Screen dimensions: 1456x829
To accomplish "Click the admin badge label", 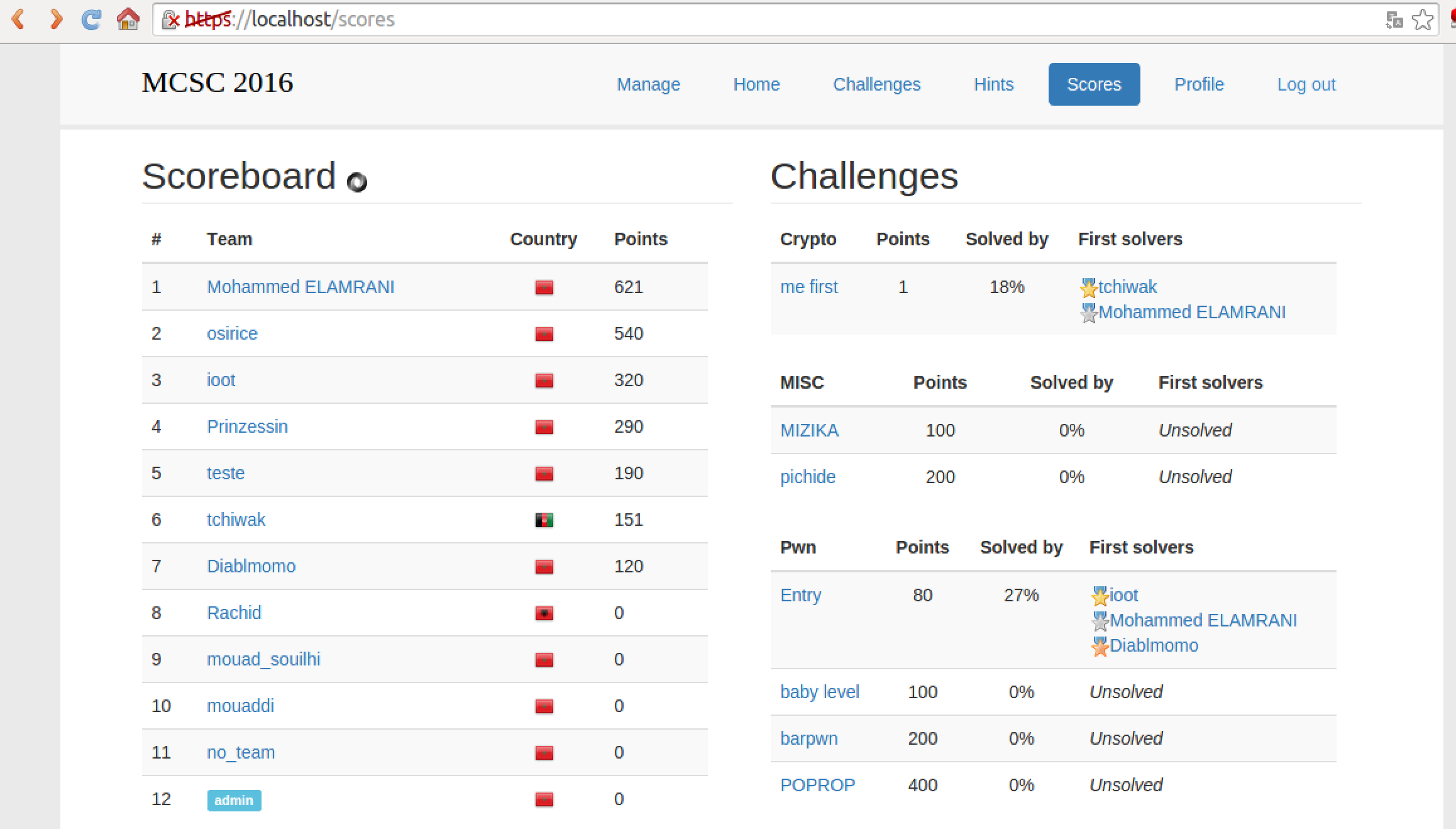I will (x=234, y=800).
